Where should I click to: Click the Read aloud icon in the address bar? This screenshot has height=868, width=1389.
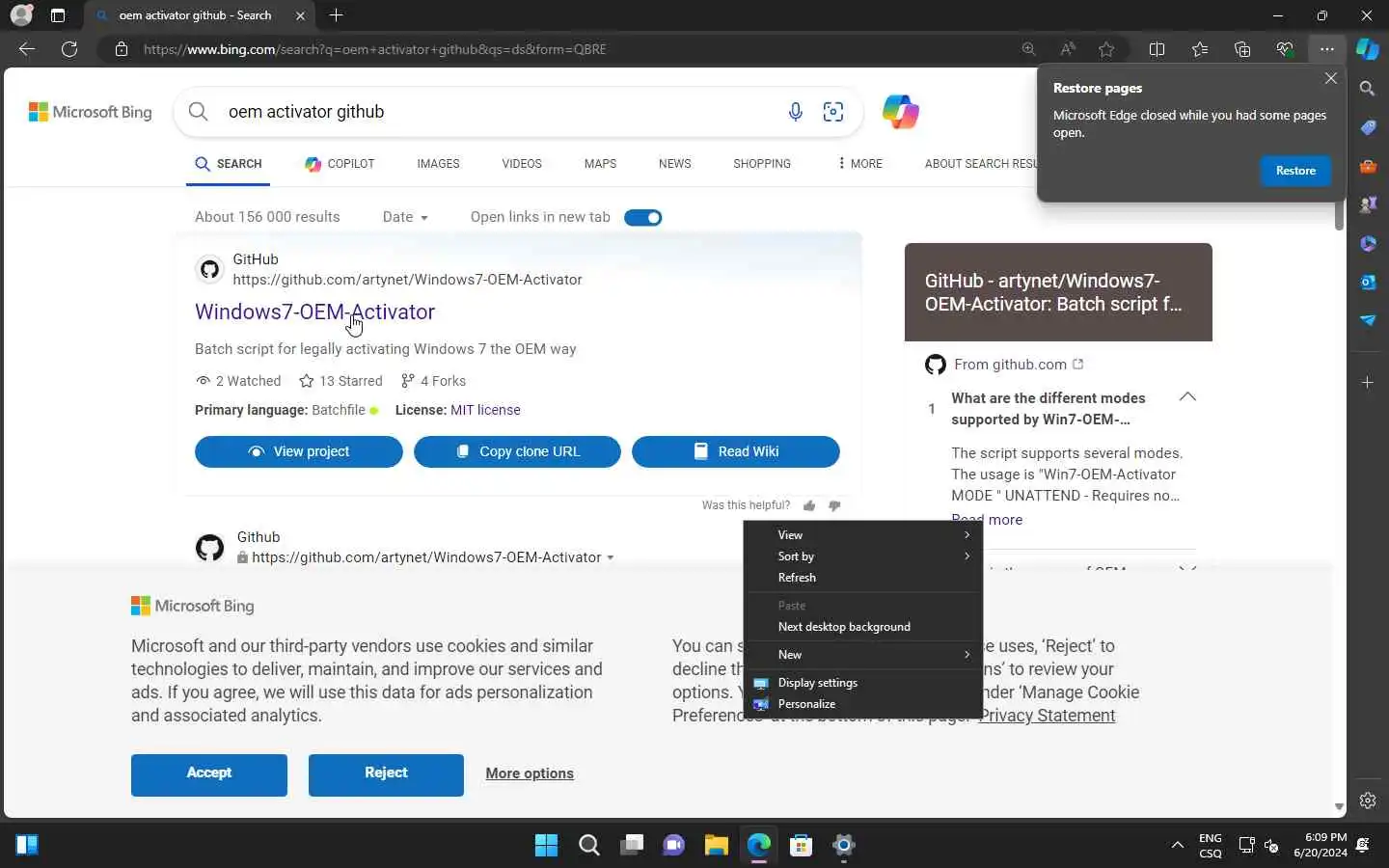(x=1068, y=49)
